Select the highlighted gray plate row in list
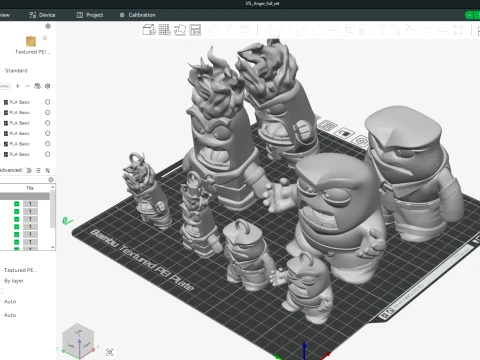480x360 pixels. click(x=25, y=196)
